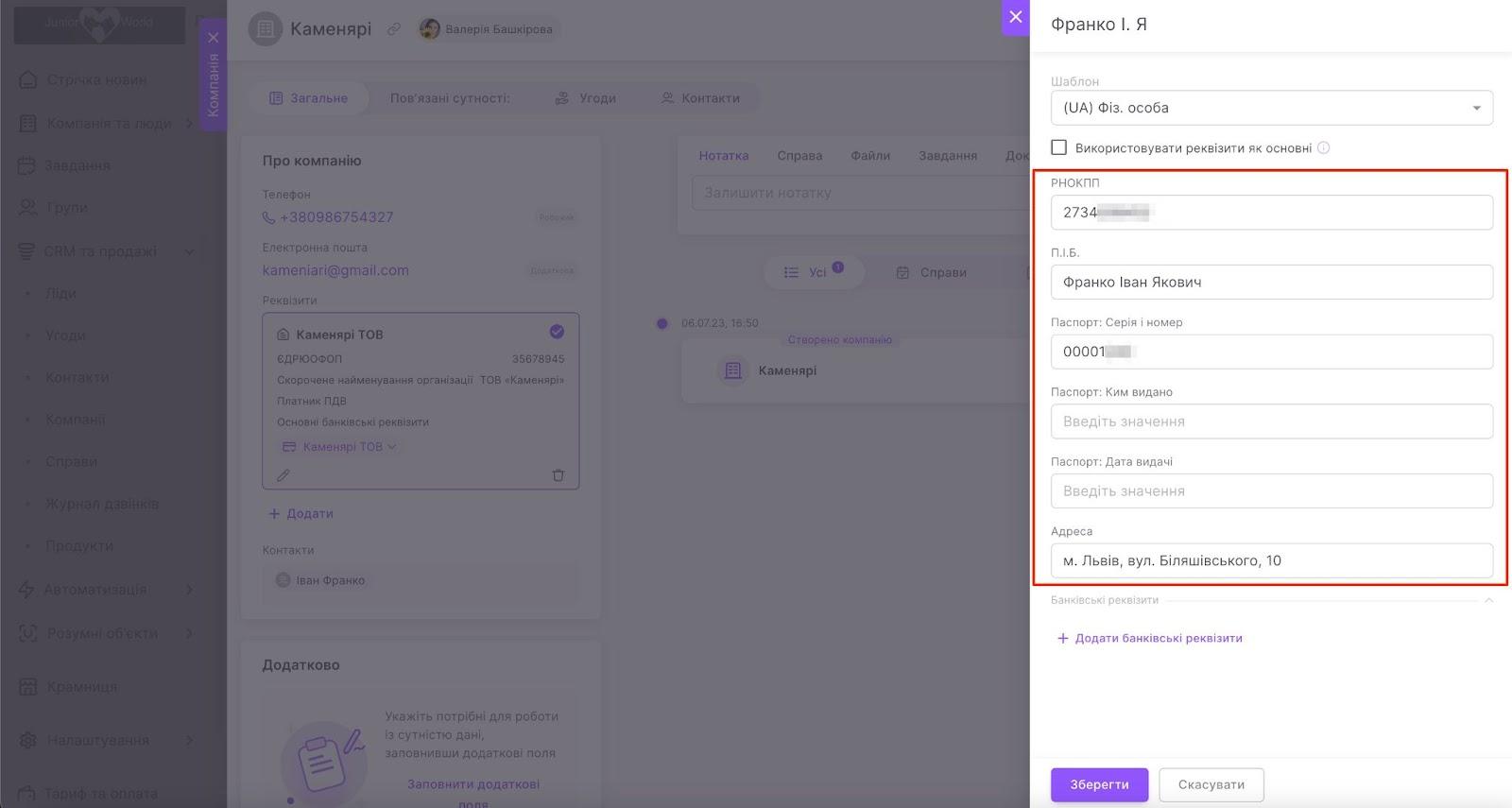Fill in the Паспорт: Ким видано field
Viewport: 1512px width, 808px height.
(1272, 421)
